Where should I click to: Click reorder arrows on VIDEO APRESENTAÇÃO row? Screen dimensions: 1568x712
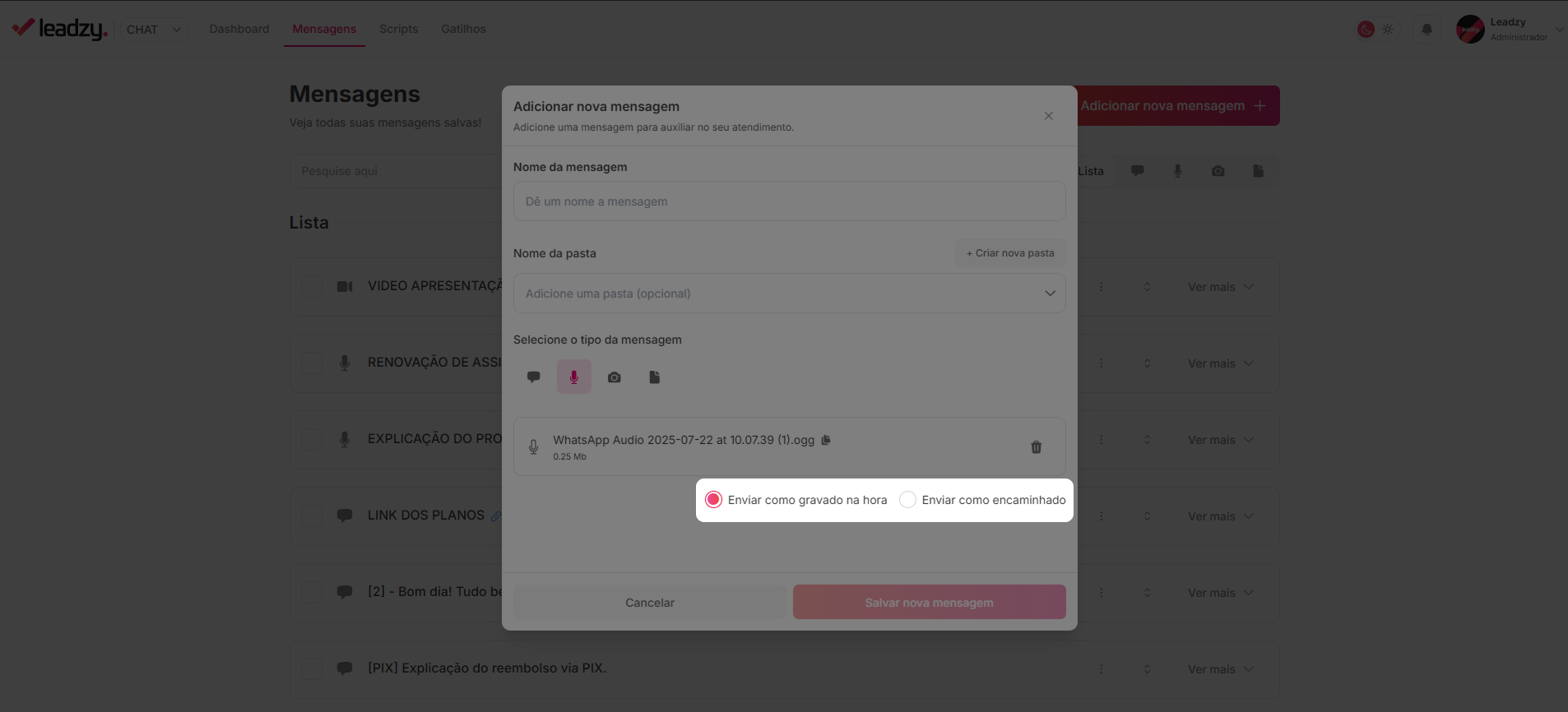(1148, 287)
